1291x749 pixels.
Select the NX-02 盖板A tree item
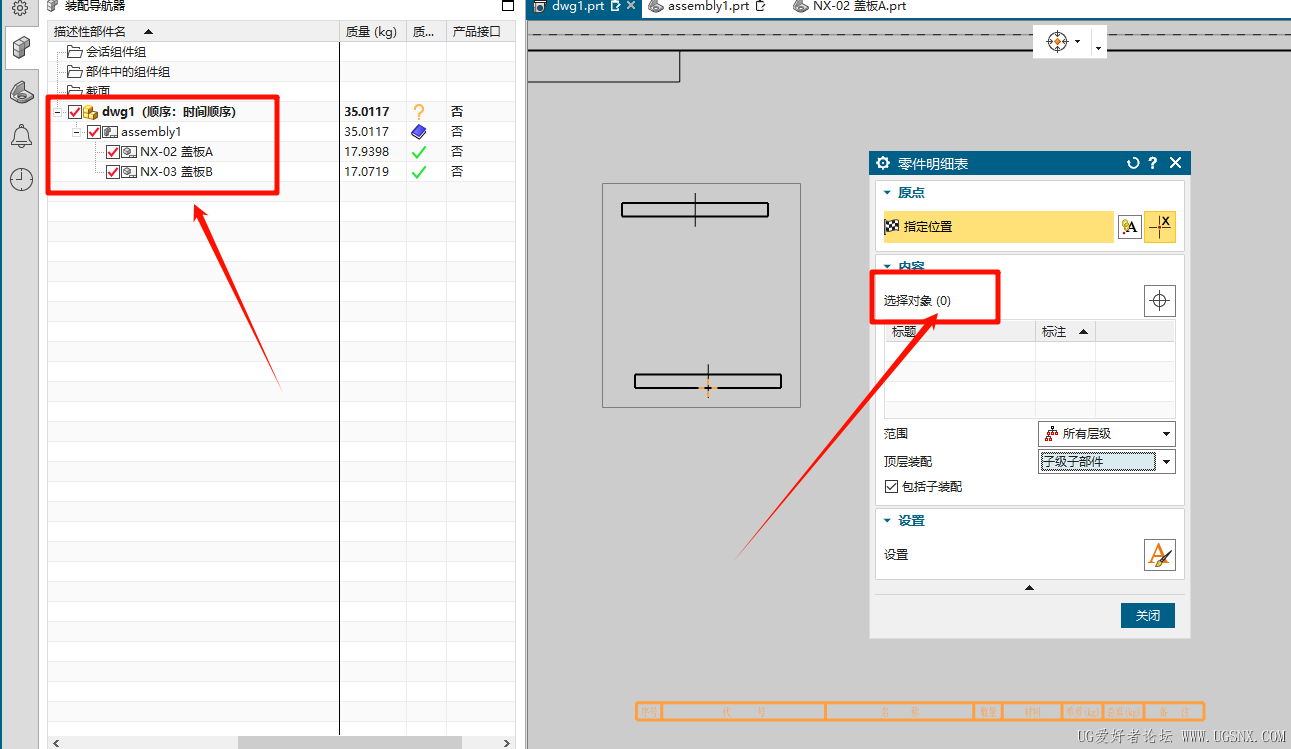pyautogui.click(x=176, y=152)
